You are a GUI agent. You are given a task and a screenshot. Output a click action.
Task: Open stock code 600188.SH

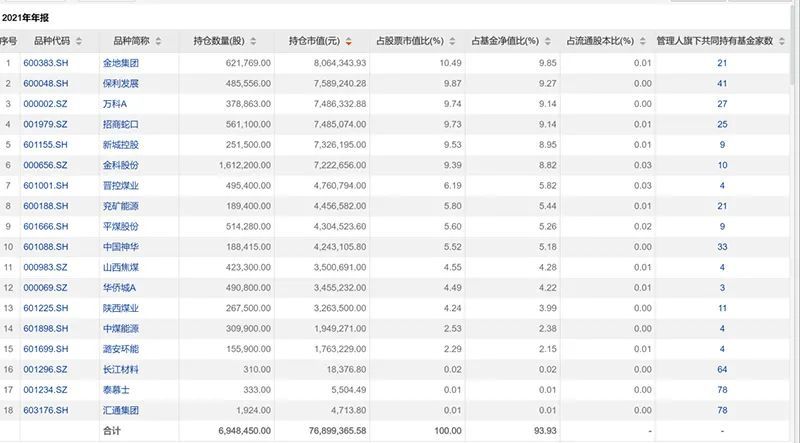pyautogui.click(x=45, y=206)
